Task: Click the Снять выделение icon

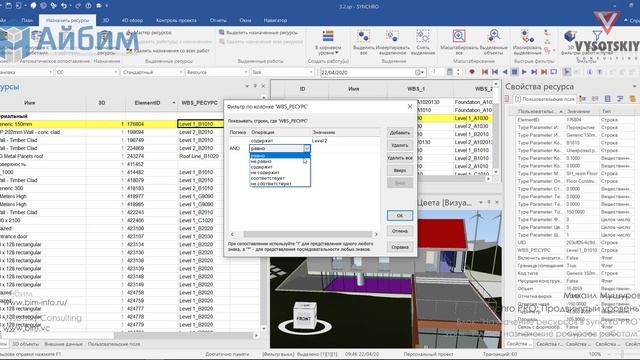Action: click(423, 37)
